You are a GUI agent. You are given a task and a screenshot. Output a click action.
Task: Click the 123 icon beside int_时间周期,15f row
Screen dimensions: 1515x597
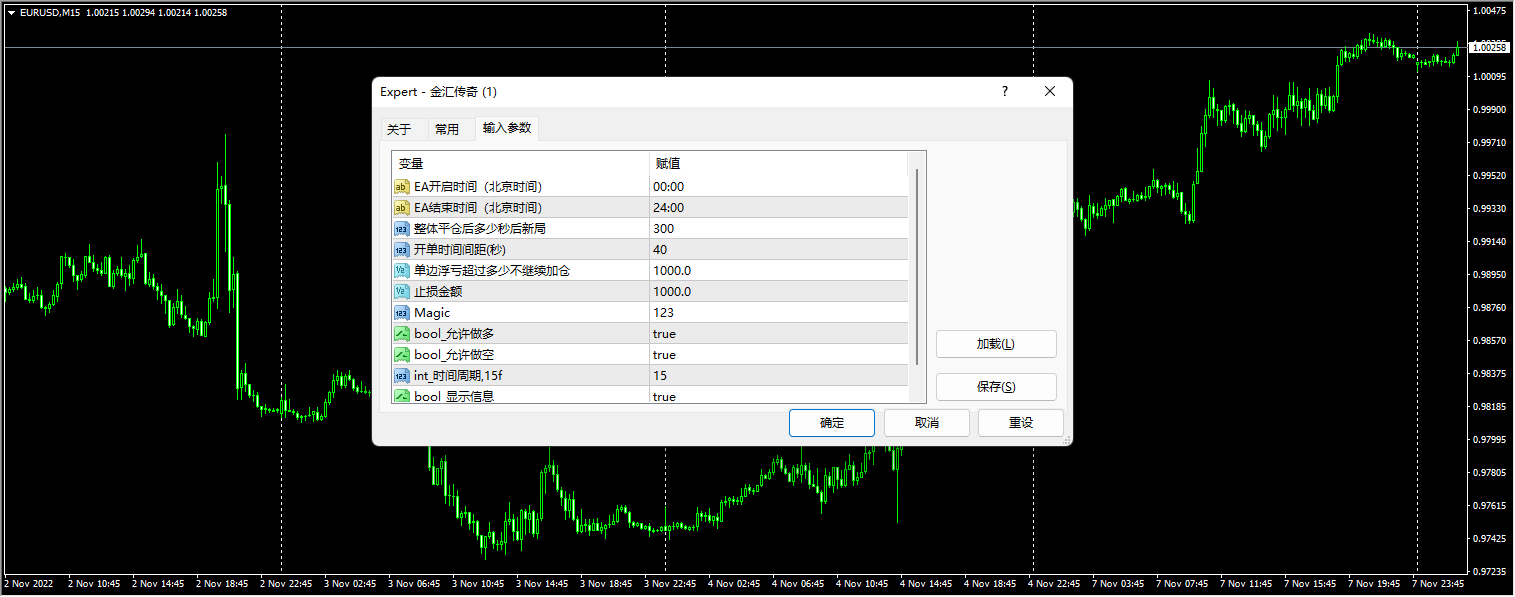(401, 375)
